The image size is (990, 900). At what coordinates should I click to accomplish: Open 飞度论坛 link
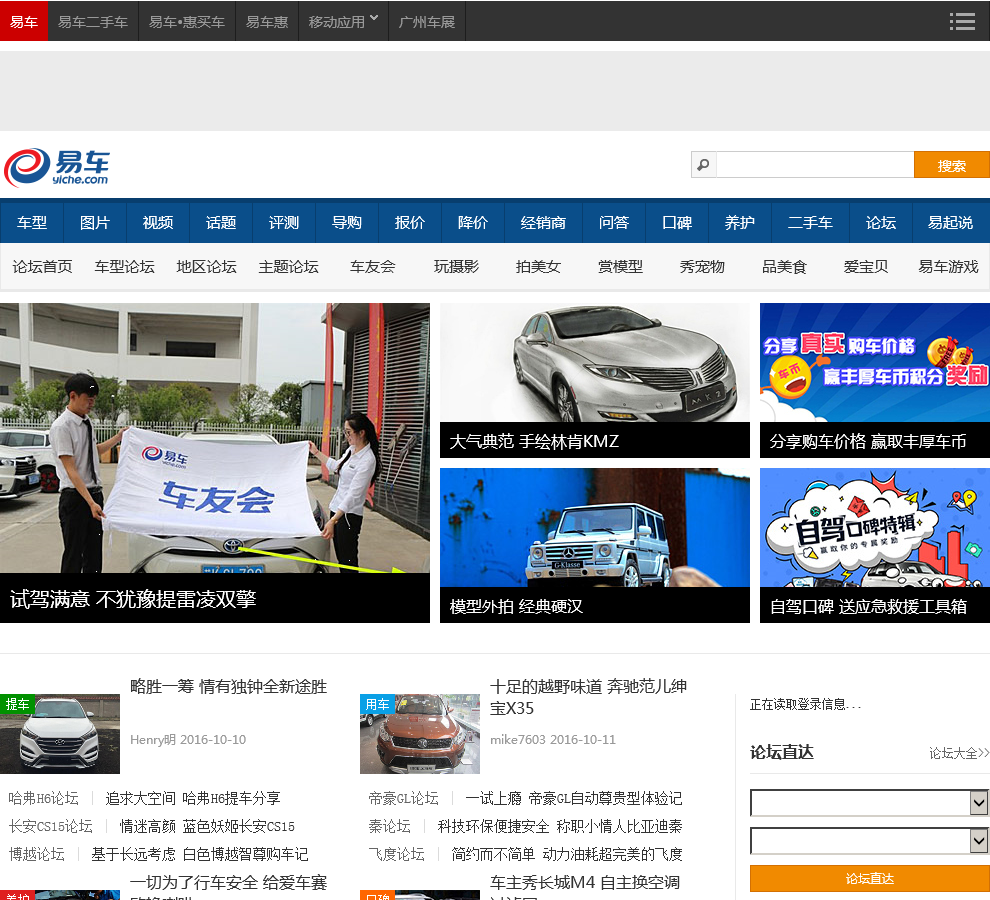[397, 855]
